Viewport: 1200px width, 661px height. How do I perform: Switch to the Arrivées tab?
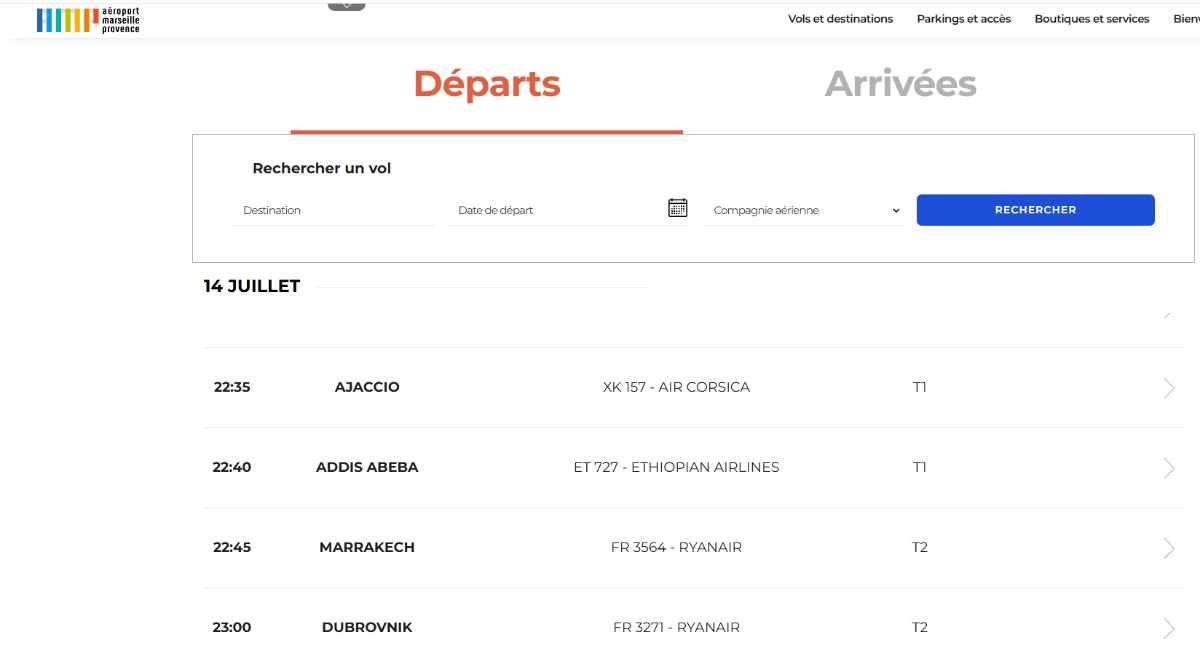[x=901, y=84]
